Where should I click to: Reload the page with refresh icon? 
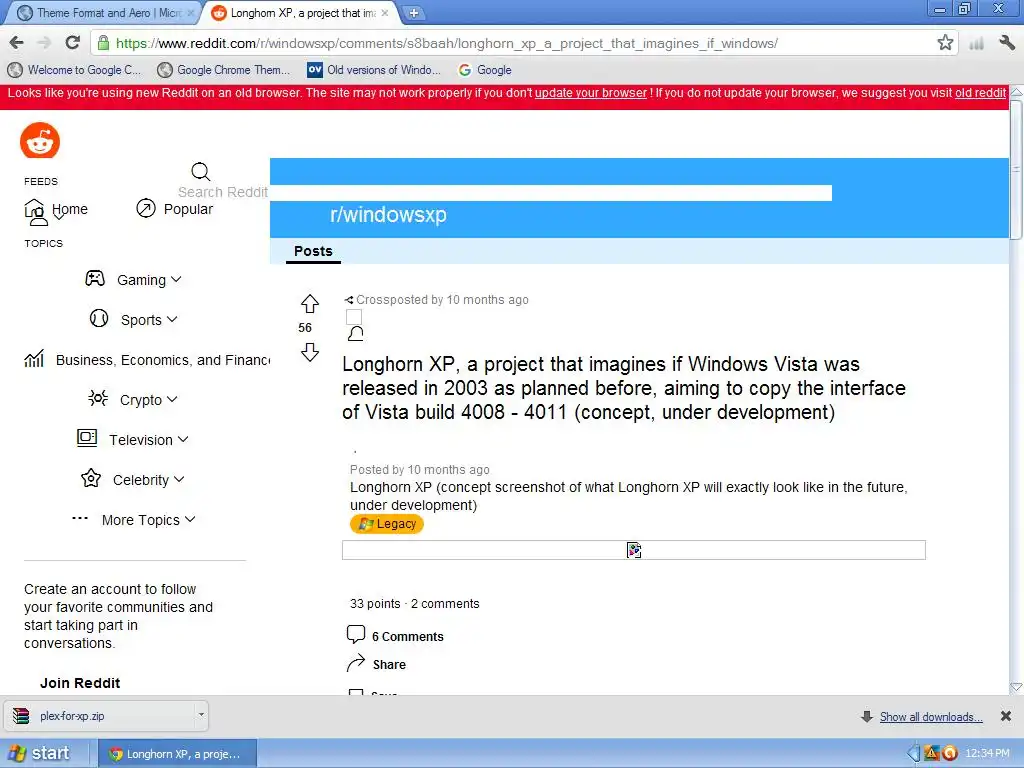72,43
